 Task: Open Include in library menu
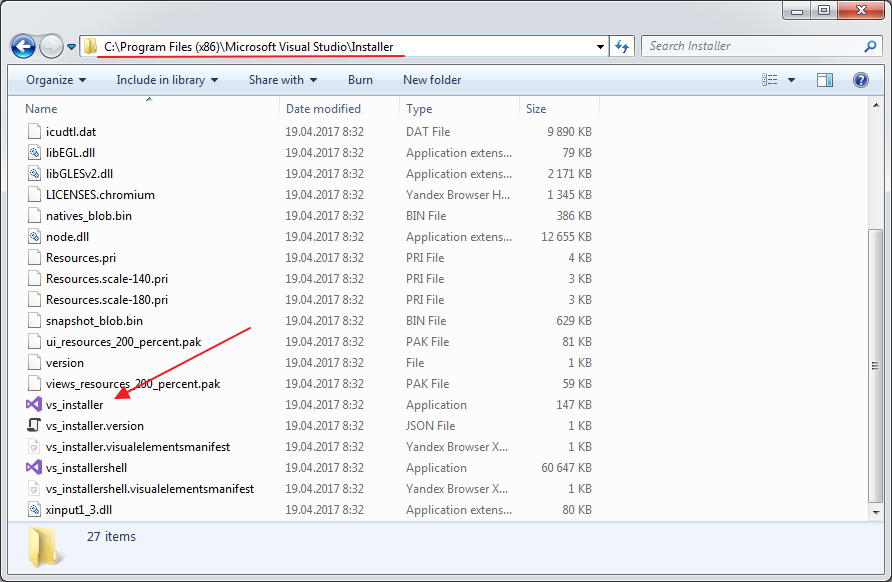[x=167, y=80]
